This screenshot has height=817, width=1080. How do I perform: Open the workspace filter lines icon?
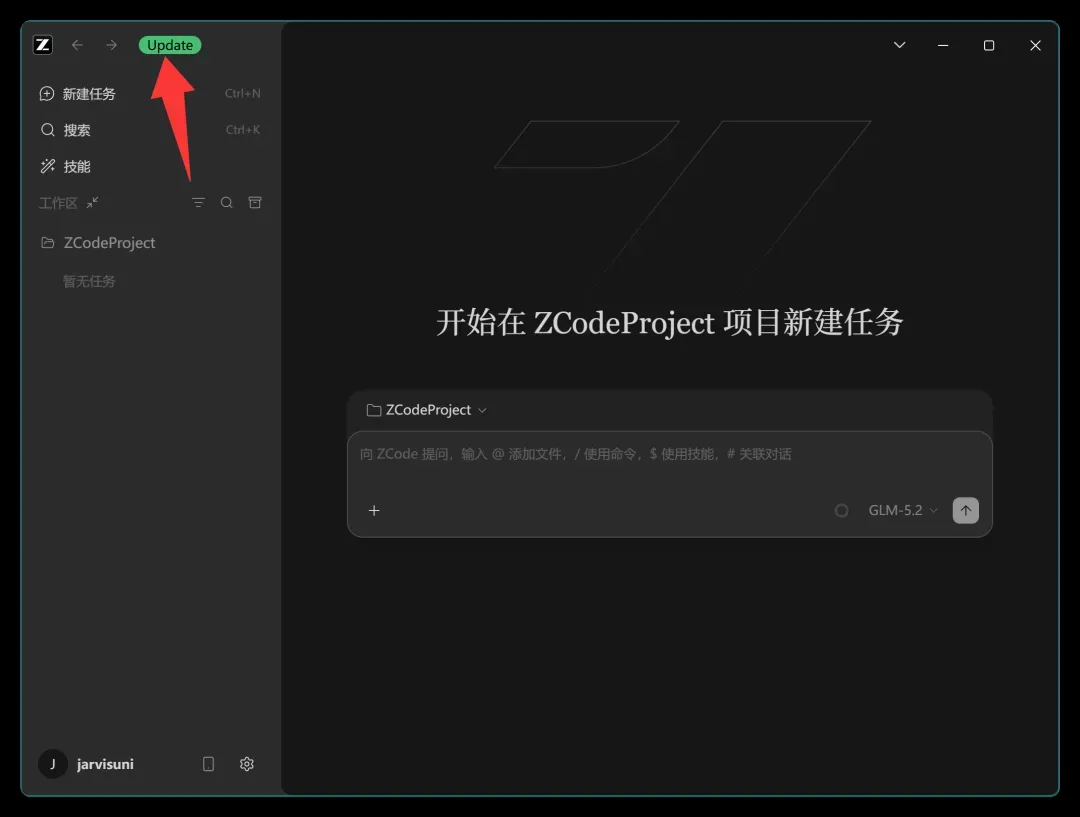coord(198,203)
